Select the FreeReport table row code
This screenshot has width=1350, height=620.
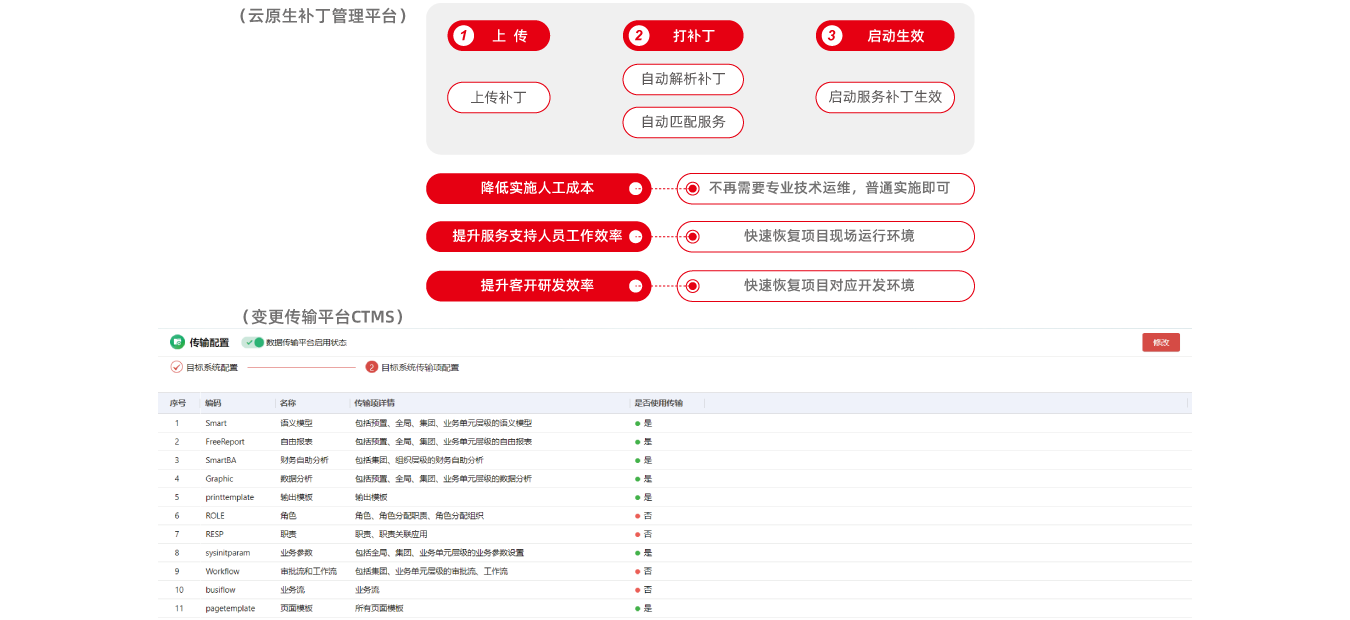click(225, 442)
